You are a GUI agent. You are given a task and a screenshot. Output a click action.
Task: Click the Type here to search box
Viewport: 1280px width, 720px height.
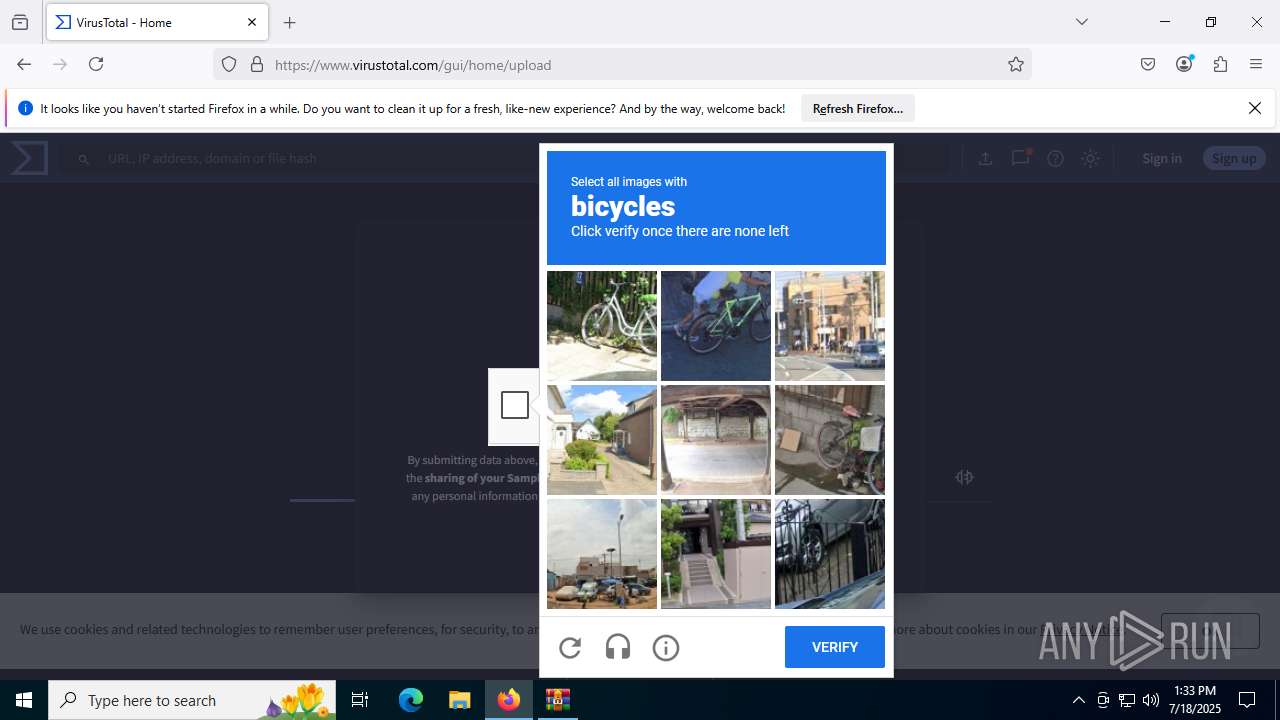(x=193, y=700)
